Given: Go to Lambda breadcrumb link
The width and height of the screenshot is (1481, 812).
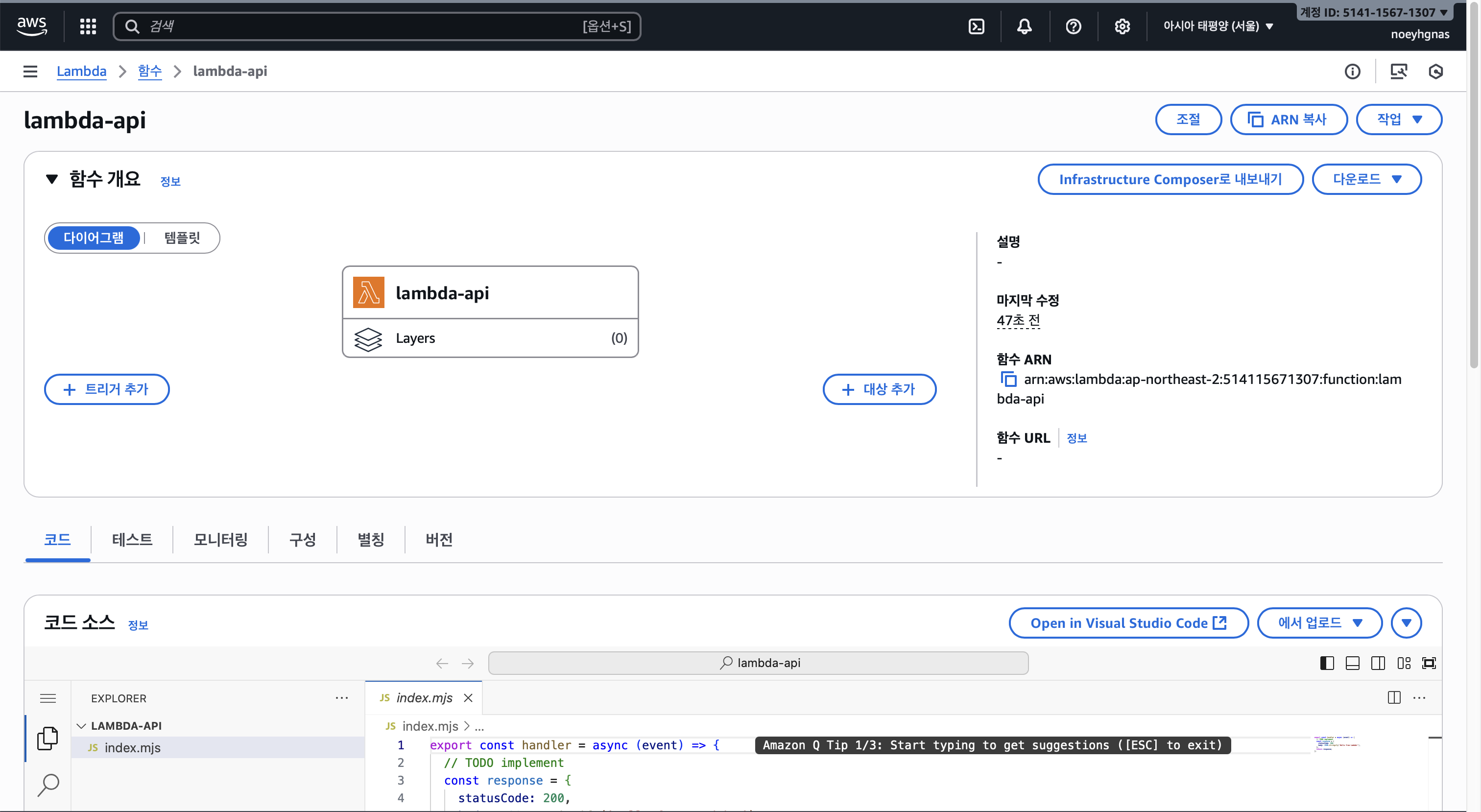Looking at the screenshot, I should (81, 72).
